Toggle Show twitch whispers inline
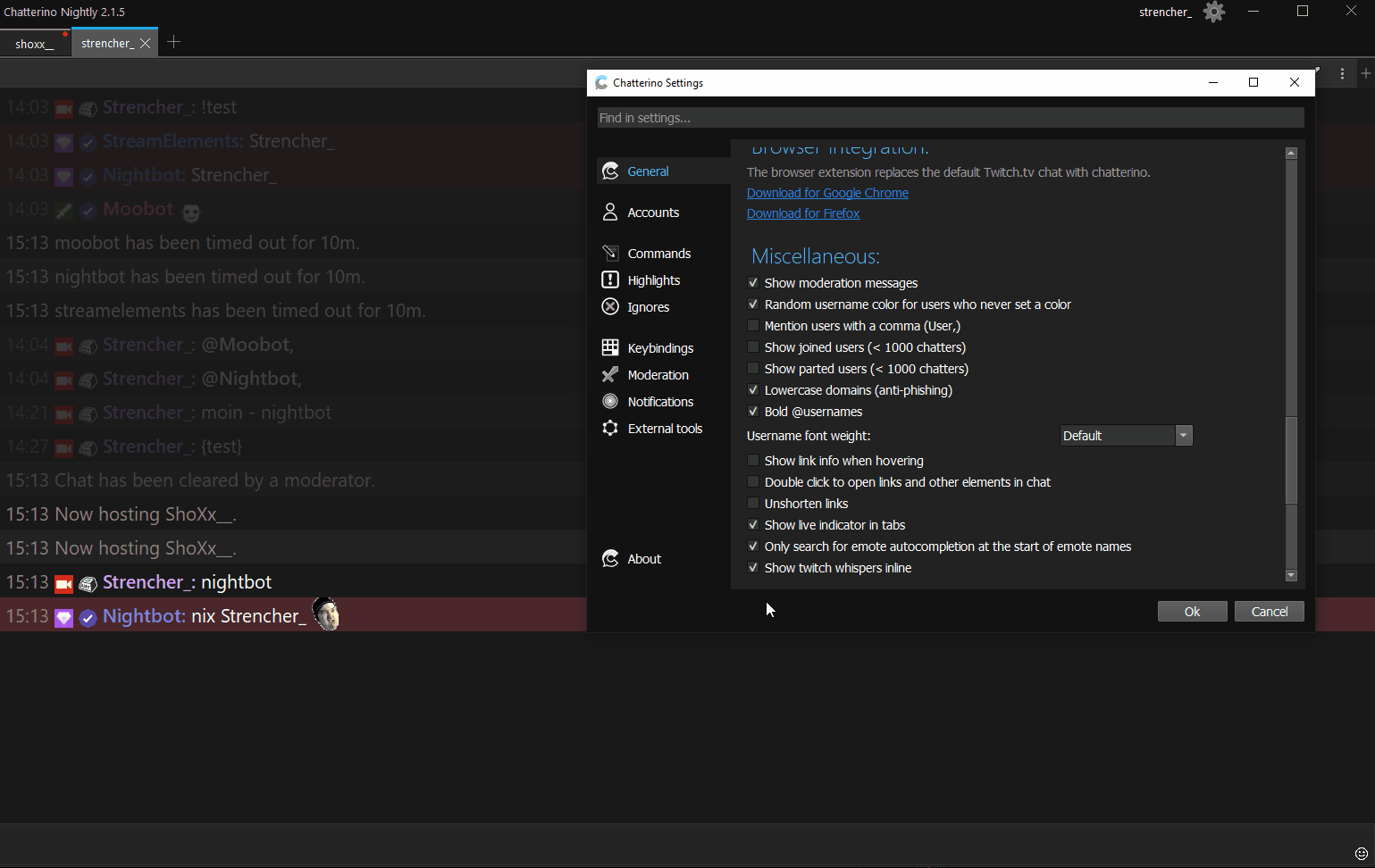Screen dimensions: 1375x868 (753, 567)
